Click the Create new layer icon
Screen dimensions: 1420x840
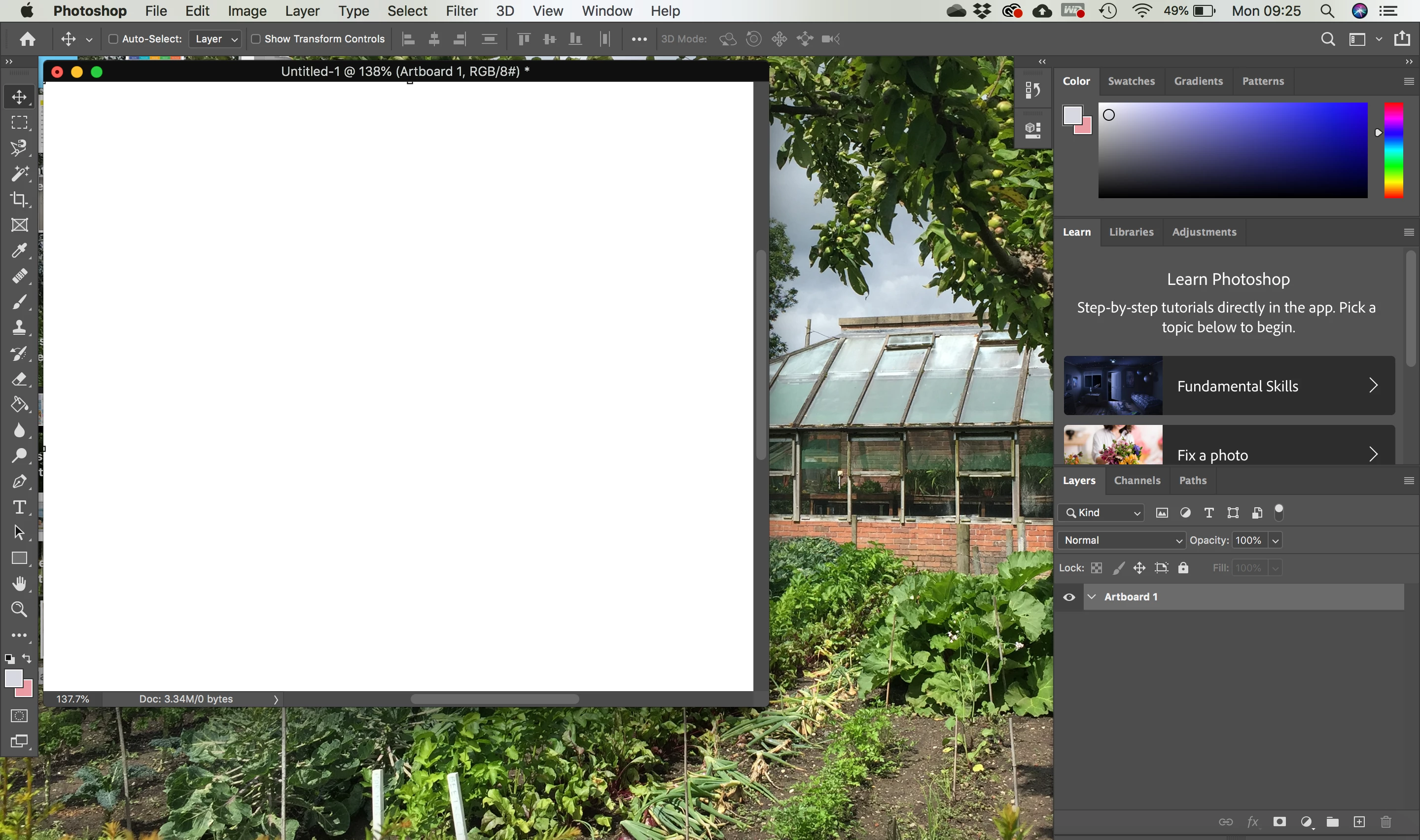(x=1359, y=822)
